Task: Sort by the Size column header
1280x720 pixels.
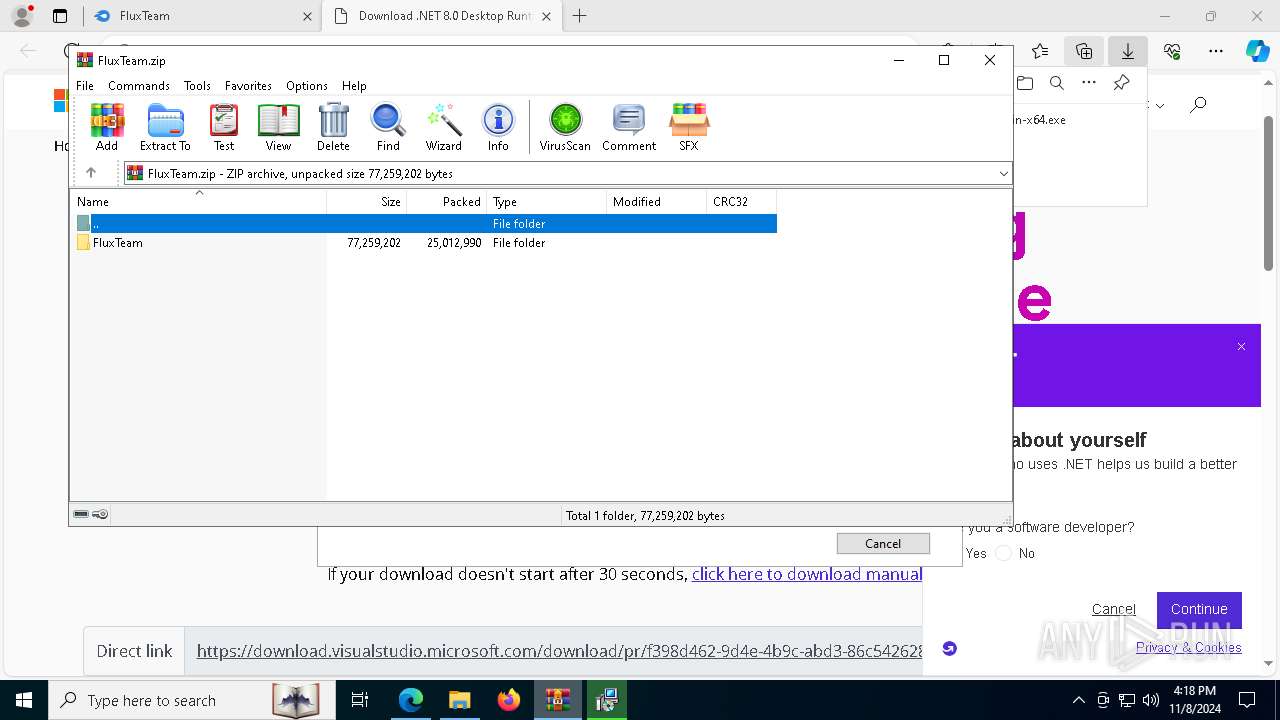Action: [x=367, y=201]
